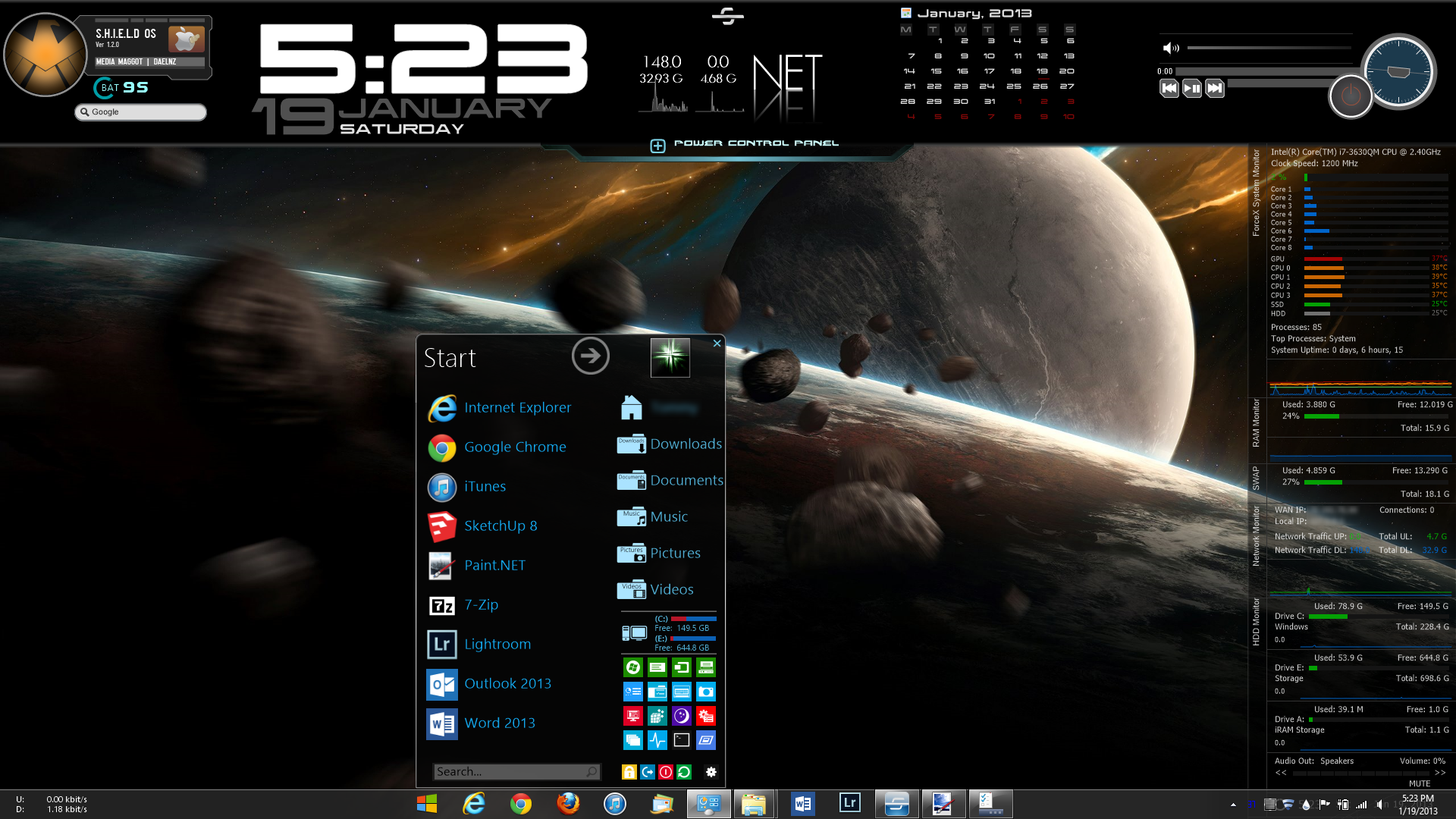Open iTunes in the Start menu
Screen dimensions: 1456x819
coord(466,487)
